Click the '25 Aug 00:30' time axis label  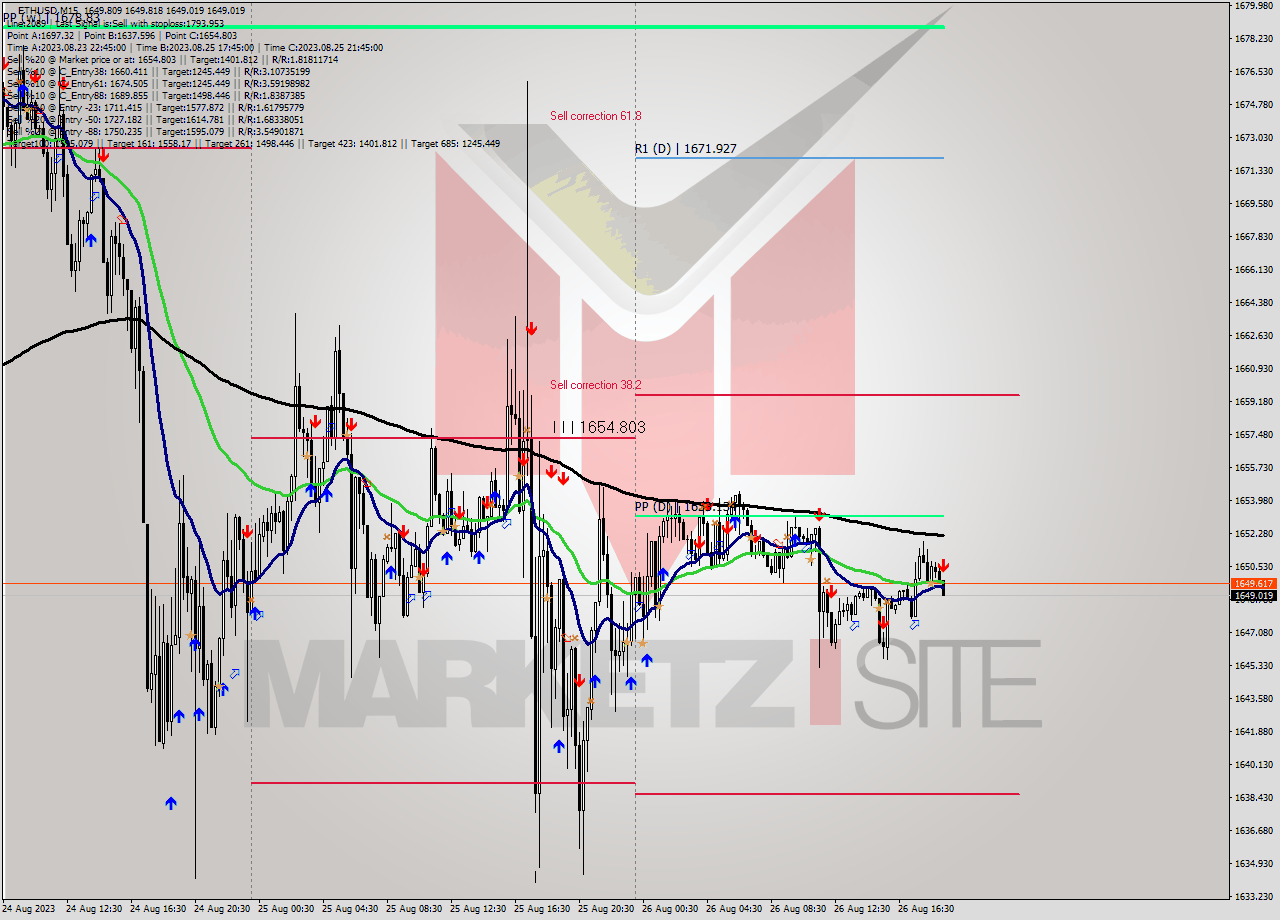tap(286, 909)
